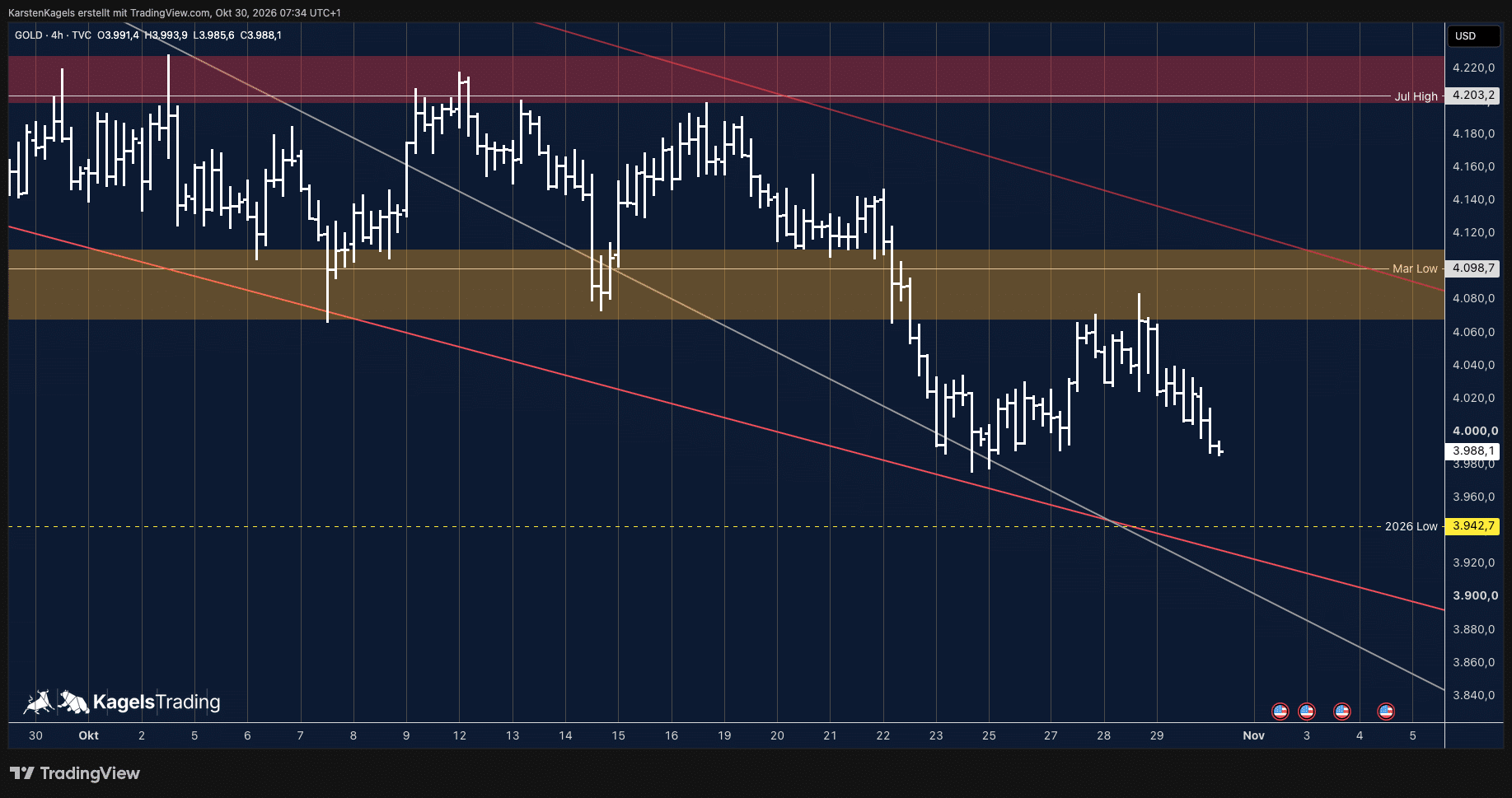Click the TVC data source in legend
Screen dimensions: 1512x798
pyautogui.click(x=82, y=35)
